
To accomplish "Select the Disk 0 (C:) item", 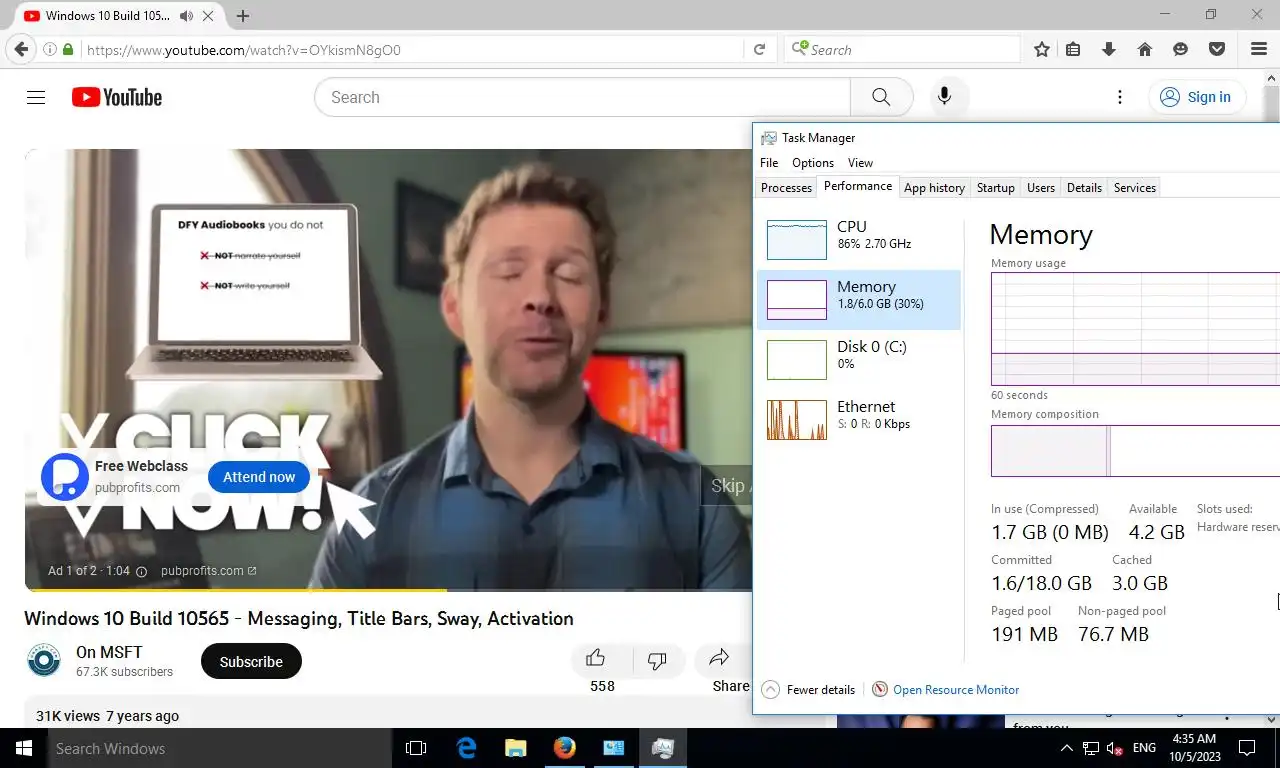I will pos(858,359).
